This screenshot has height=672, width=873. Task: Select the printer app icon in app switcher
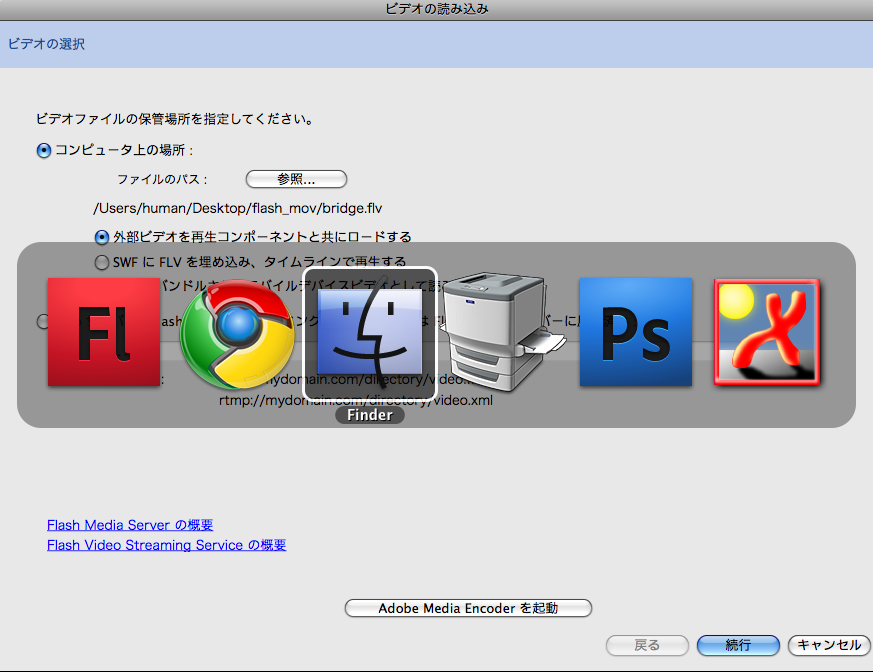coord(502,331)
